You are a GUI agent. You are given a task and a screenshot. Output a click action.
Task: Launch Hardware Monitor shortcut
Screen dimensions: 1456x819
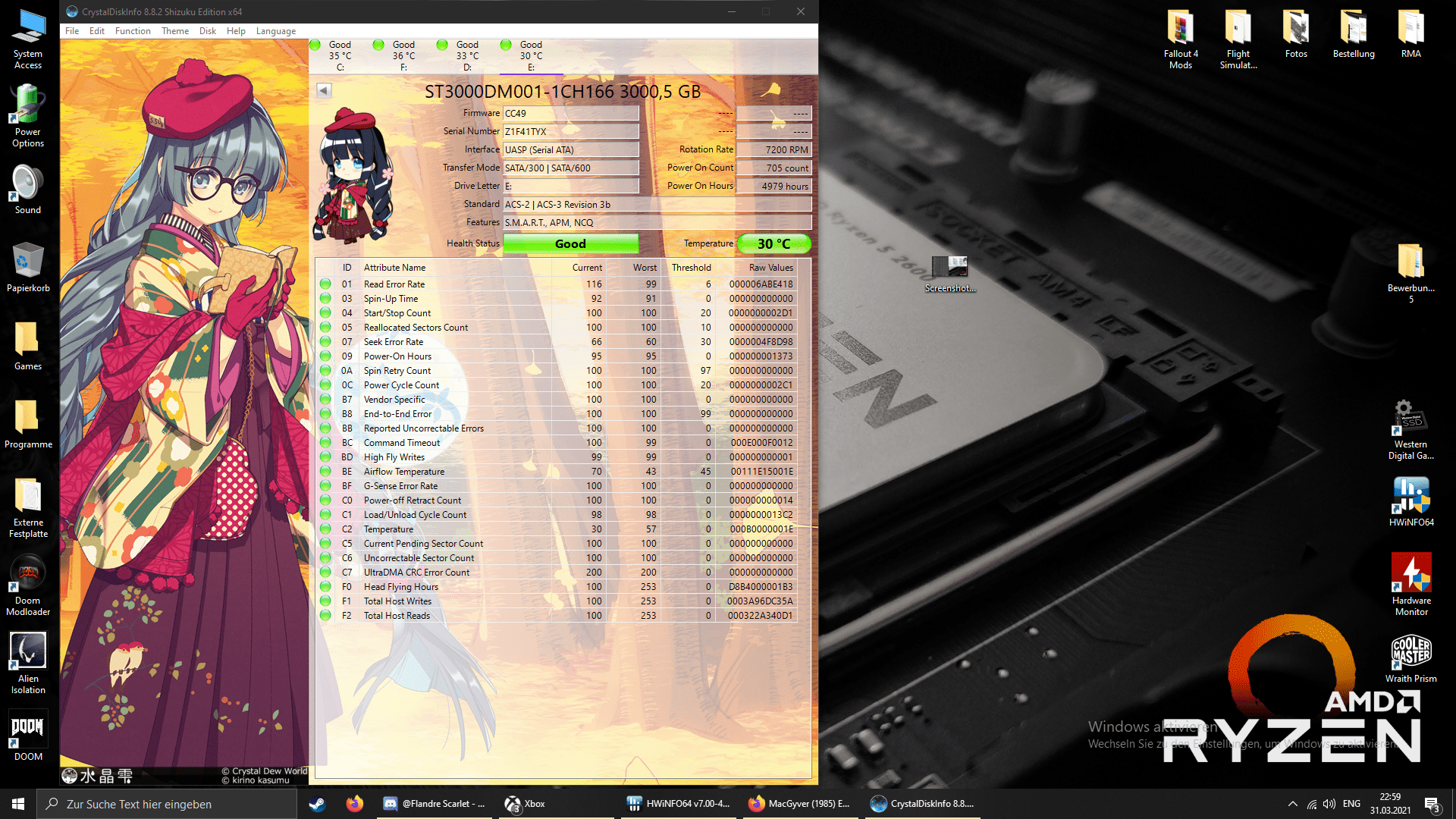click(x=1411, y=585)
